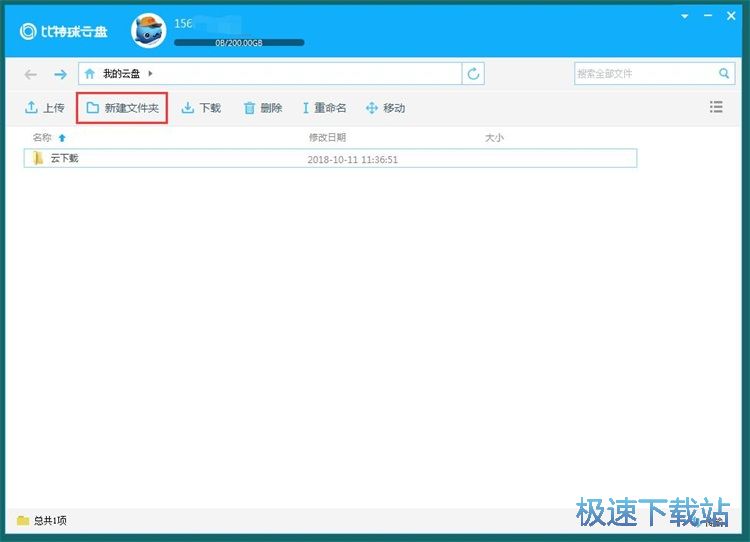The width and height of the screenshot is (750, 542).
Task: Refresh the file list
Action: point(473,74)
